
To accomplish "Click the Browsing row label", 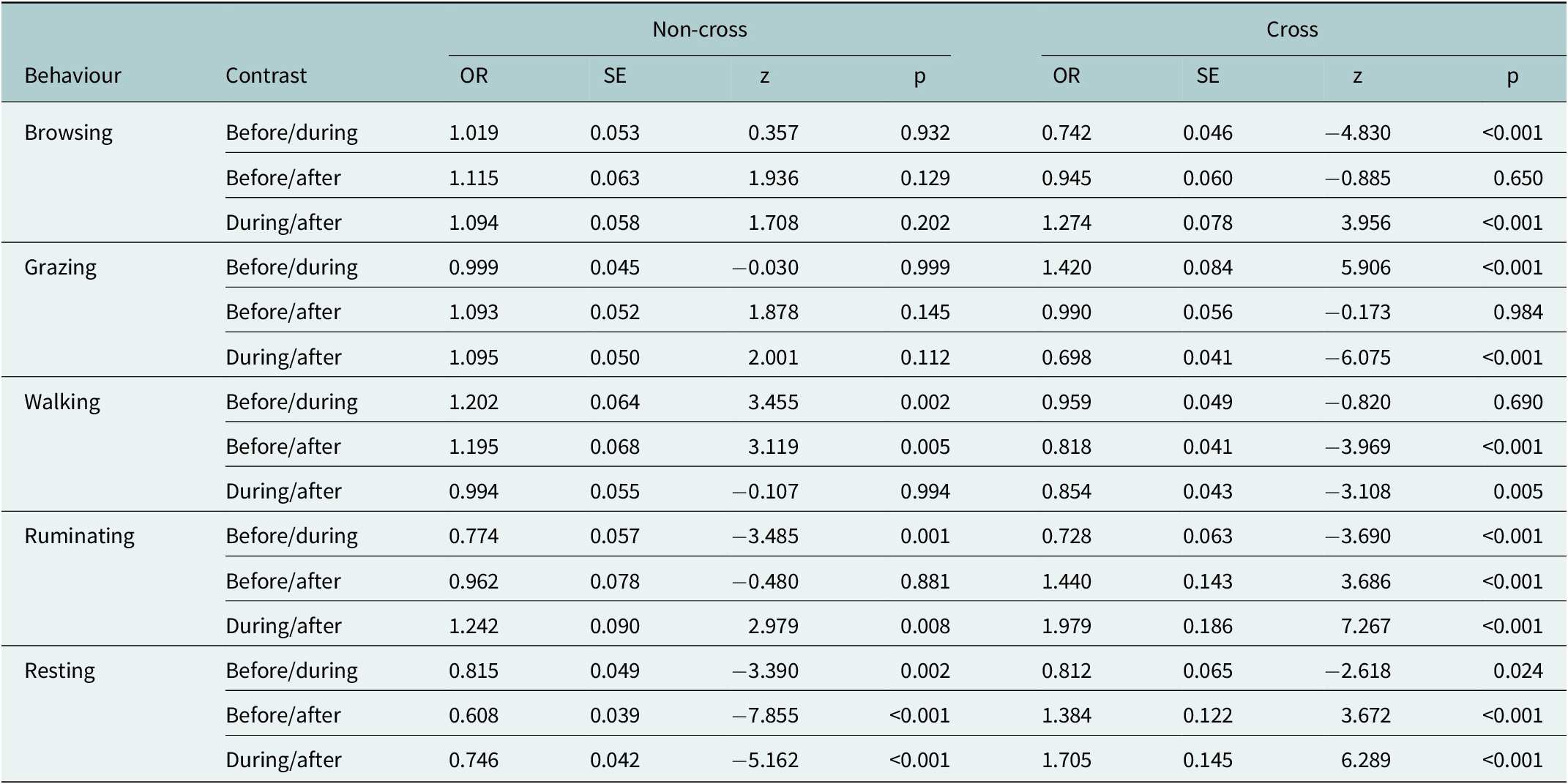I will pyautogui.click(x=68, y=132).
